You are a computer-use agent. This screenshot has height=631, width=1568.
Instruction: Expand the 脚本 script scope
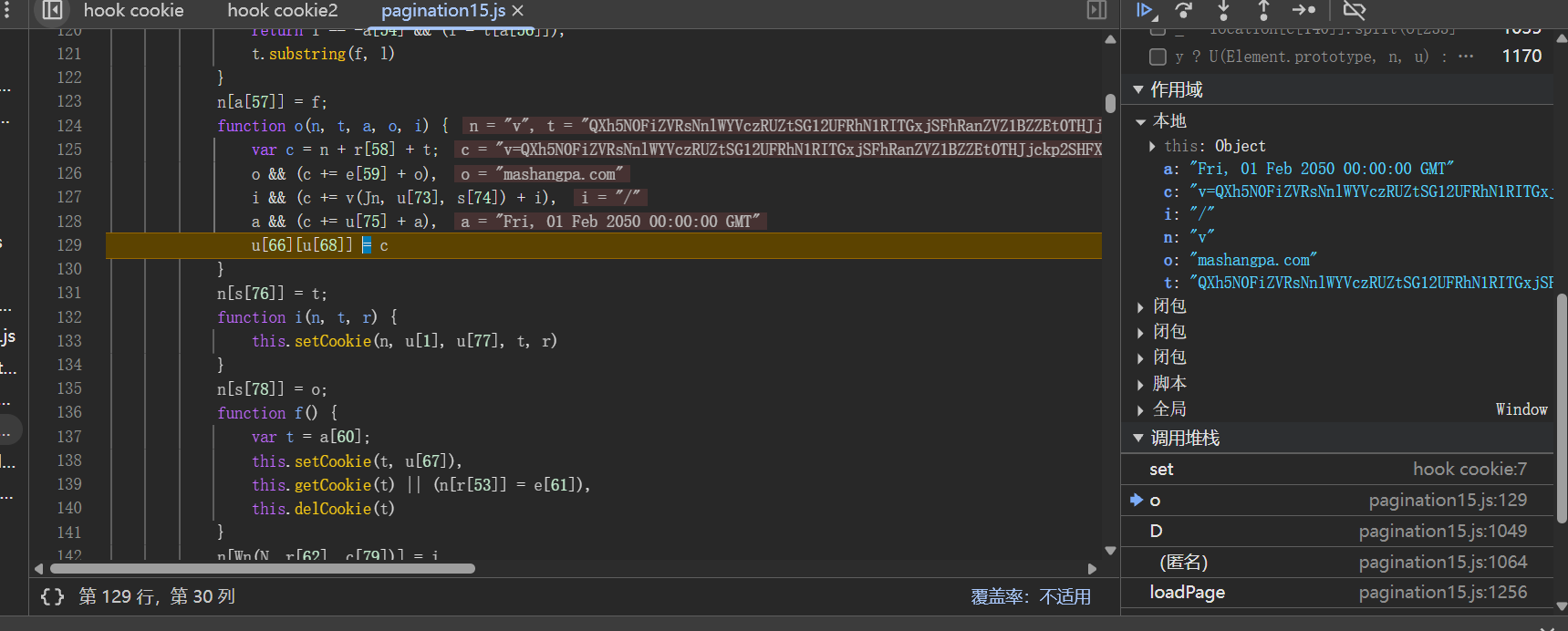click(x=1140, y=385)
